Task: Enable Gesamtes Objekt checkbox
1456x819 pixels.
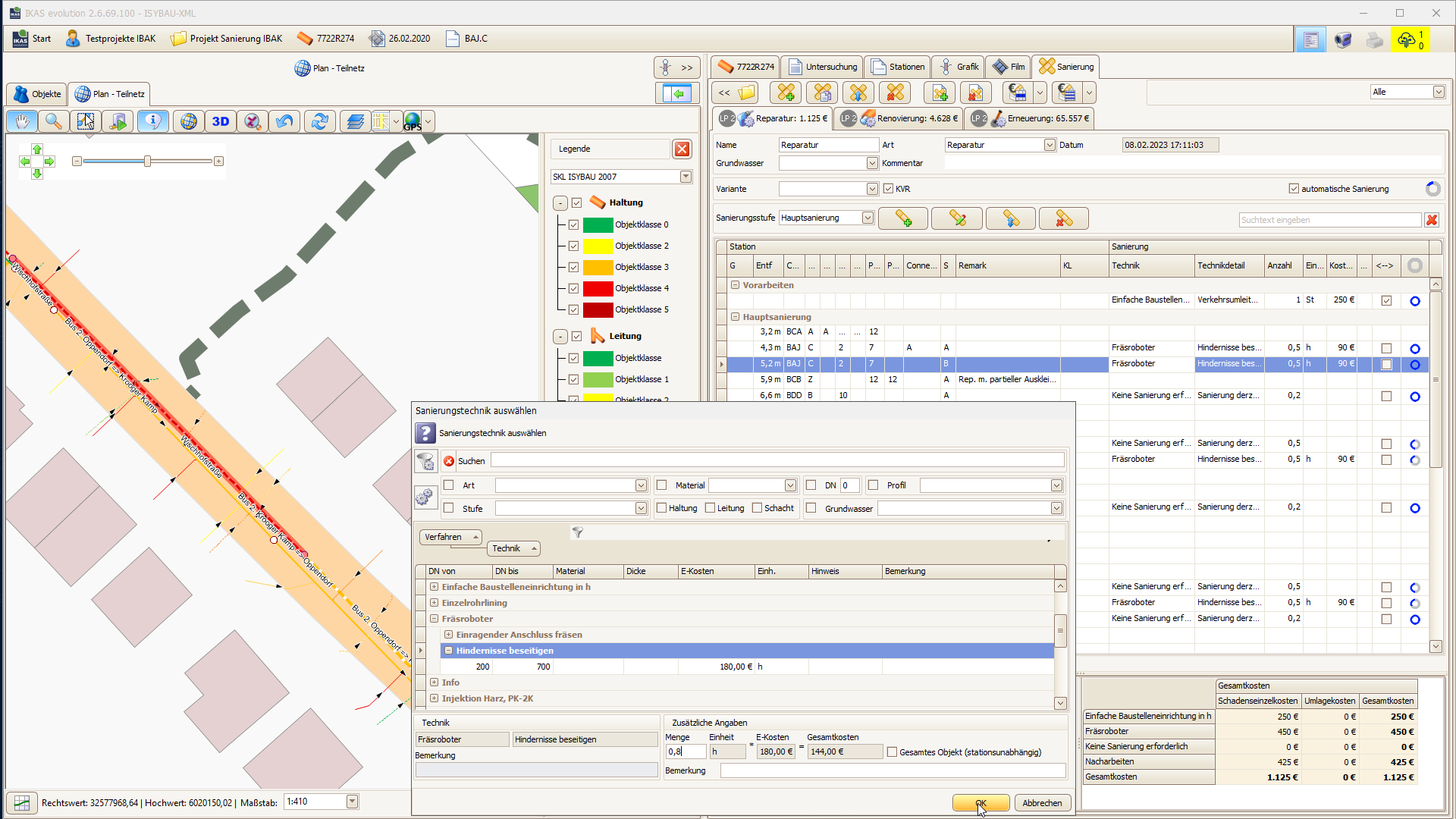Action: point(893,752)
